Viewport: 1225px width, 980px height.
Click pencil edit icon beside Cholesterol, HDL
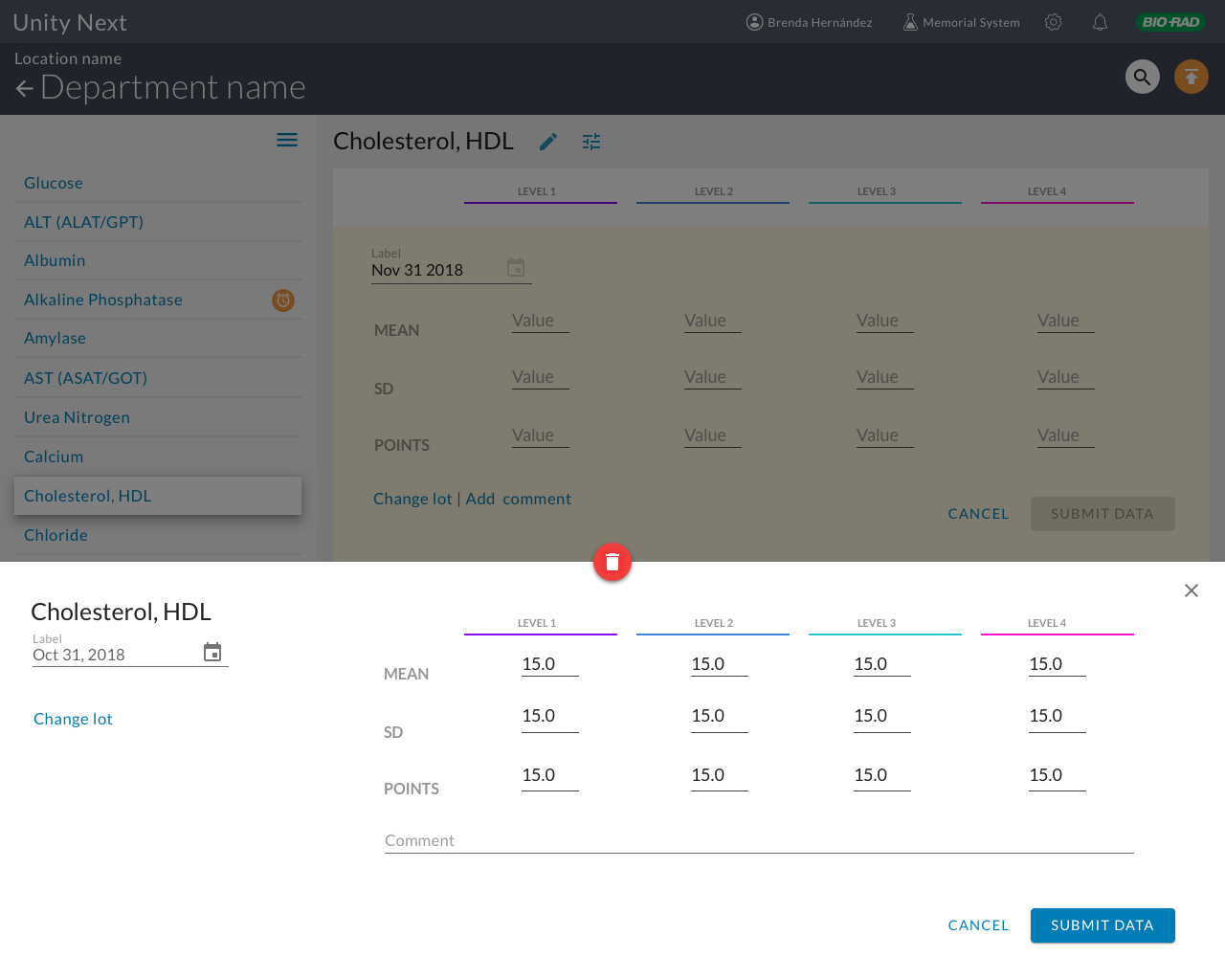click(547, 142)
